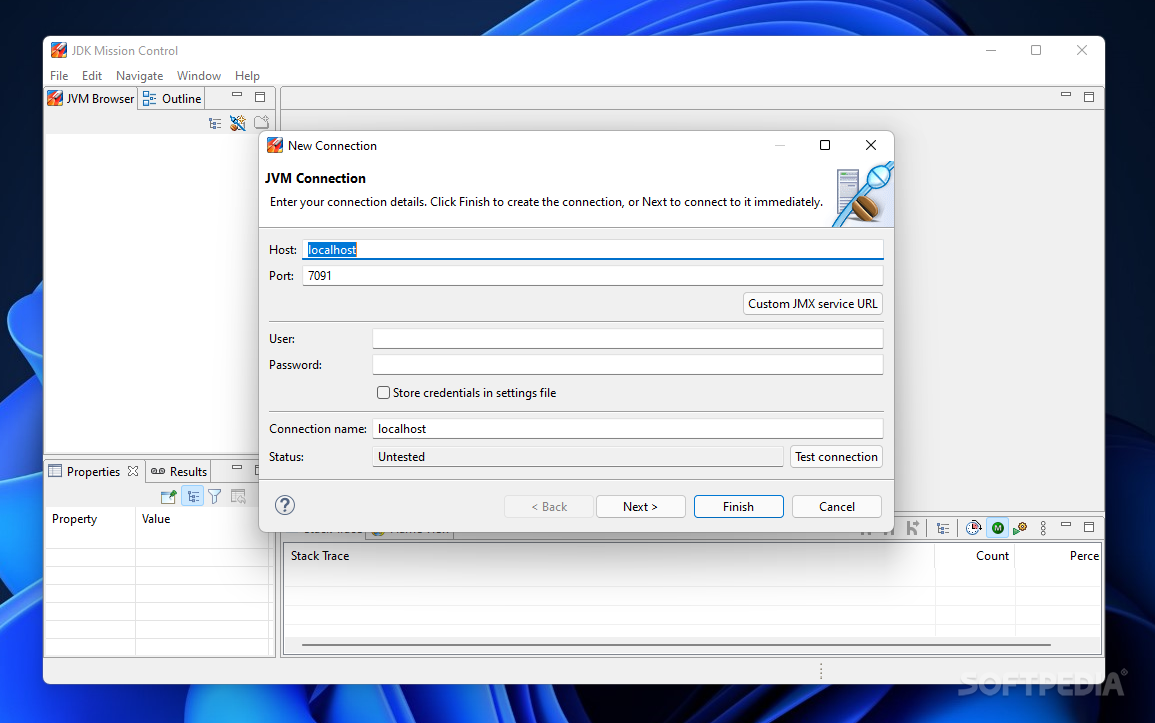Close the New Connection dialog
The image size is (1155, 723).
871,145
